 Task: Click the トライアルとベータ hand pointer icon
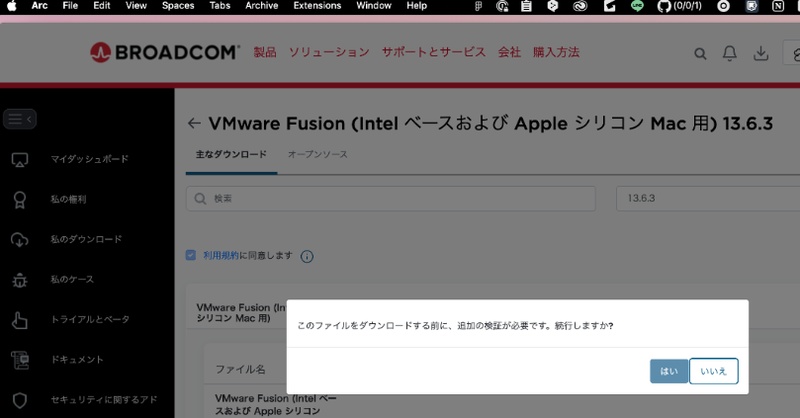click(x=19, y=320)
